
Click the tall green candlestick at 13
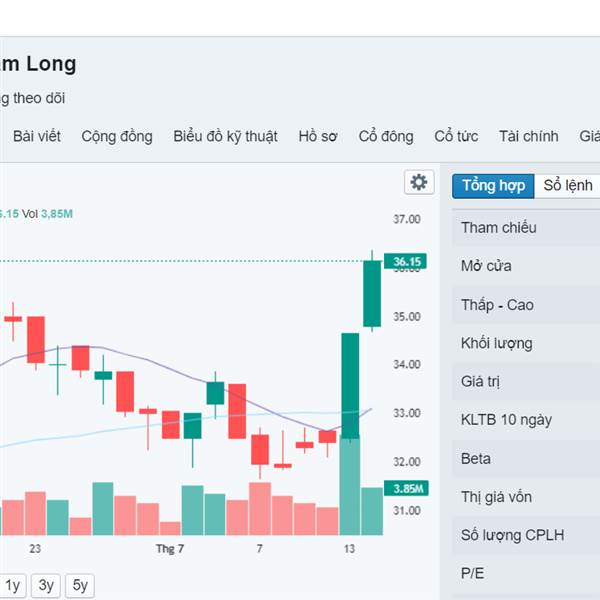click(x=350, y=385)
